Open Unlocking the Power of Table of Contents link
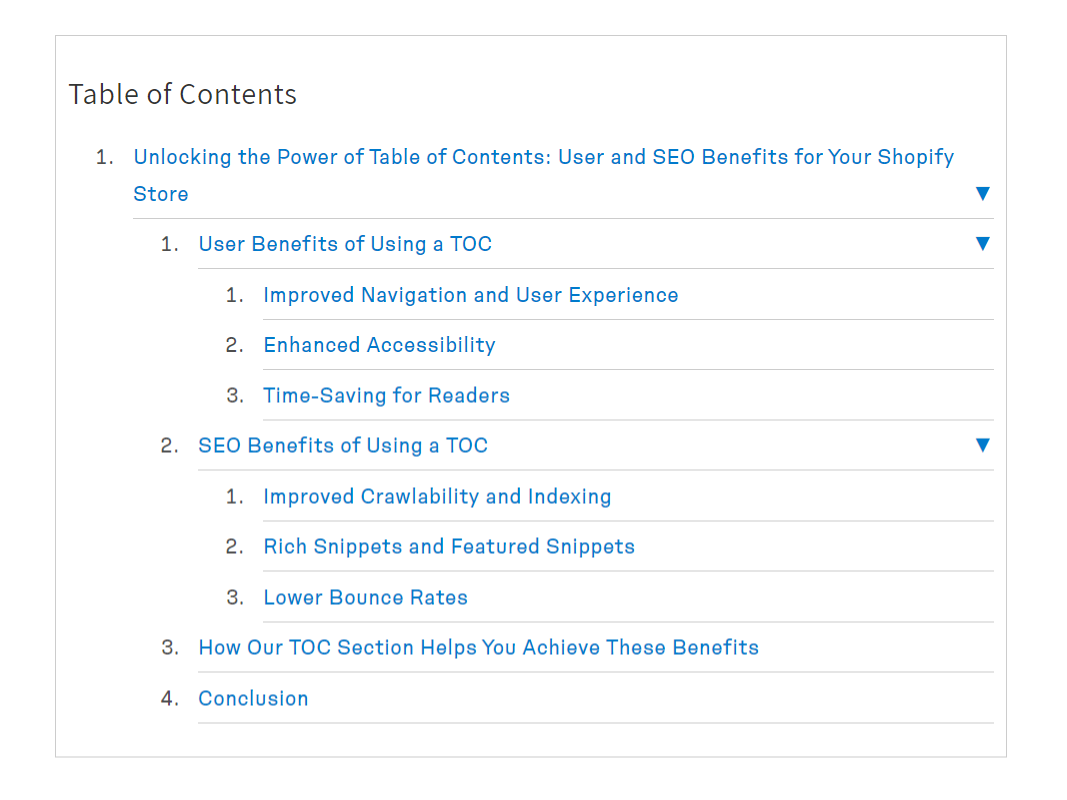The width and height of the screenshot is (1067, 800). tap(543, 158)
